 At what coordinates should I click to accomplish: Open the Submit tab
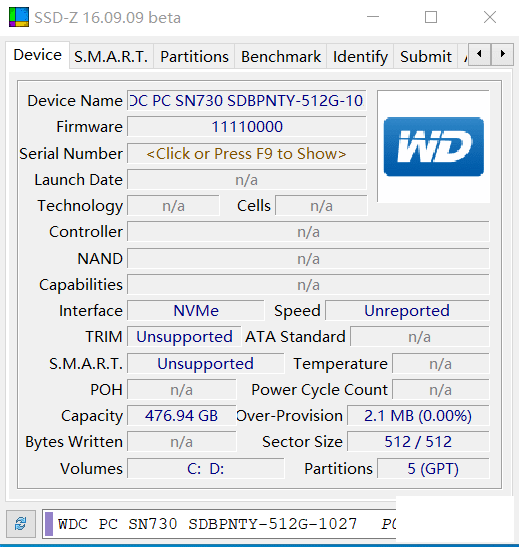426,57
